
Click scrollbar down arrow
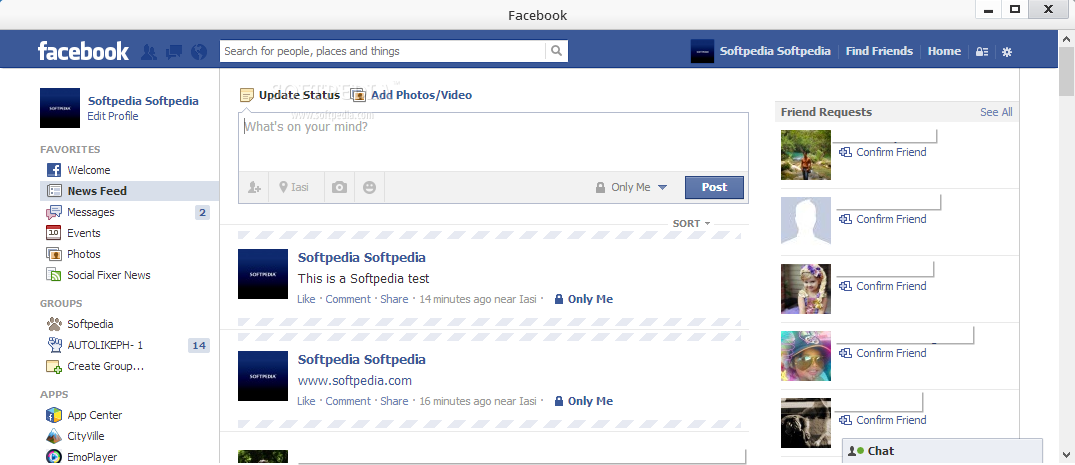pos(1067,454)
